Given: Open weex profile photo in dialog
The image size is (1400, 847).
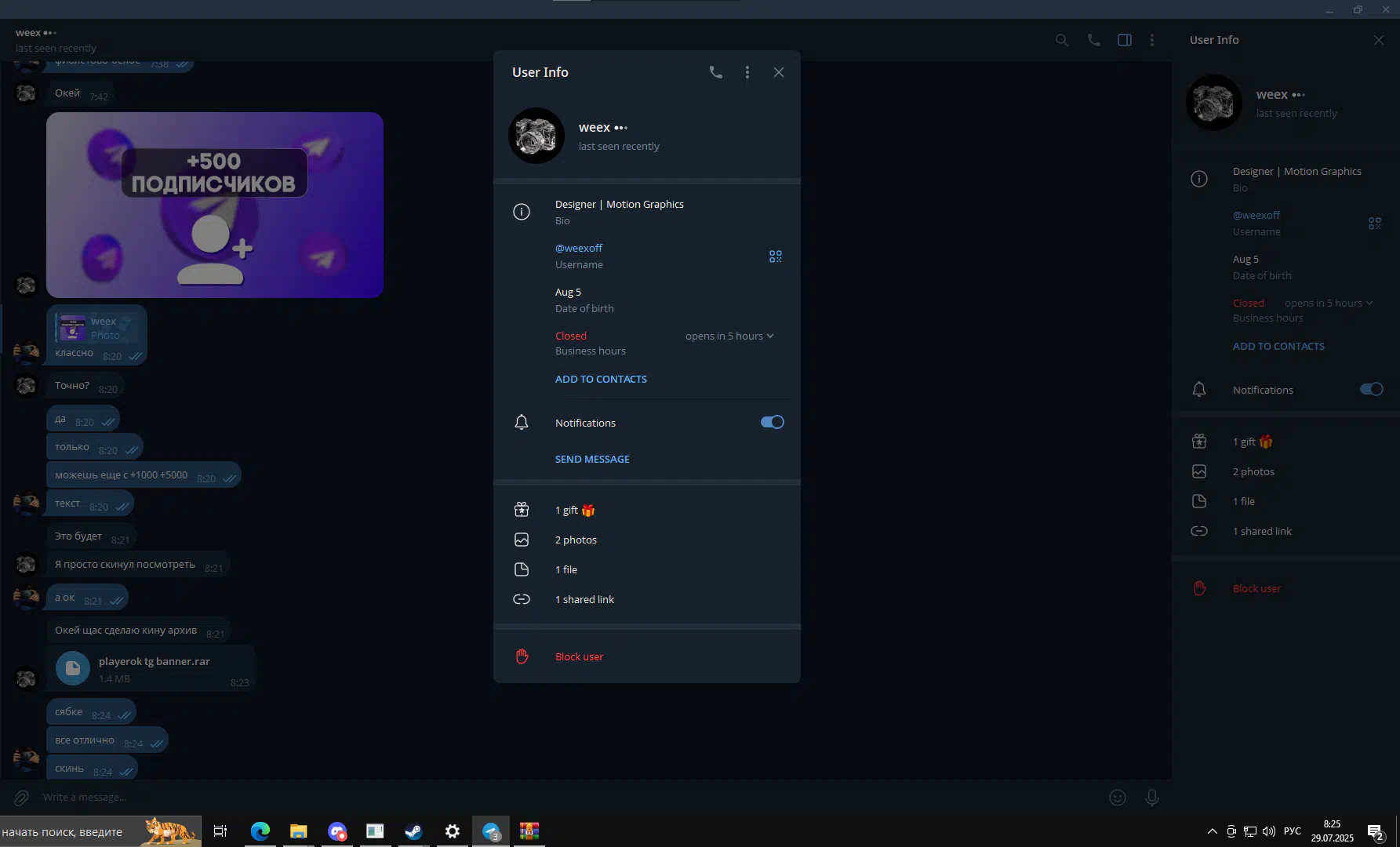Looking at the screenshot, I should [536, 136].
